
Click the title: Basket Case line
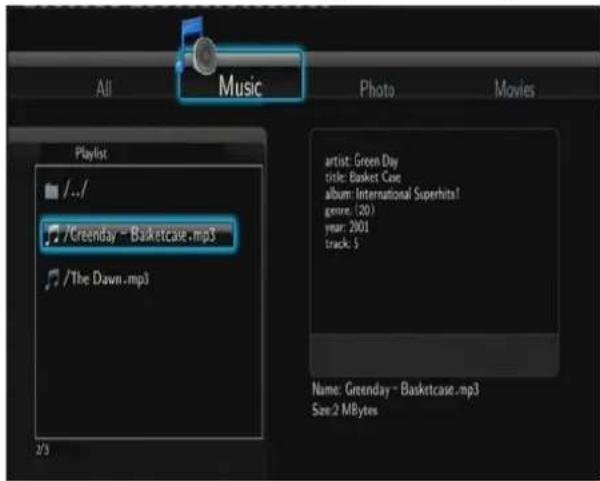pos(362,178)
